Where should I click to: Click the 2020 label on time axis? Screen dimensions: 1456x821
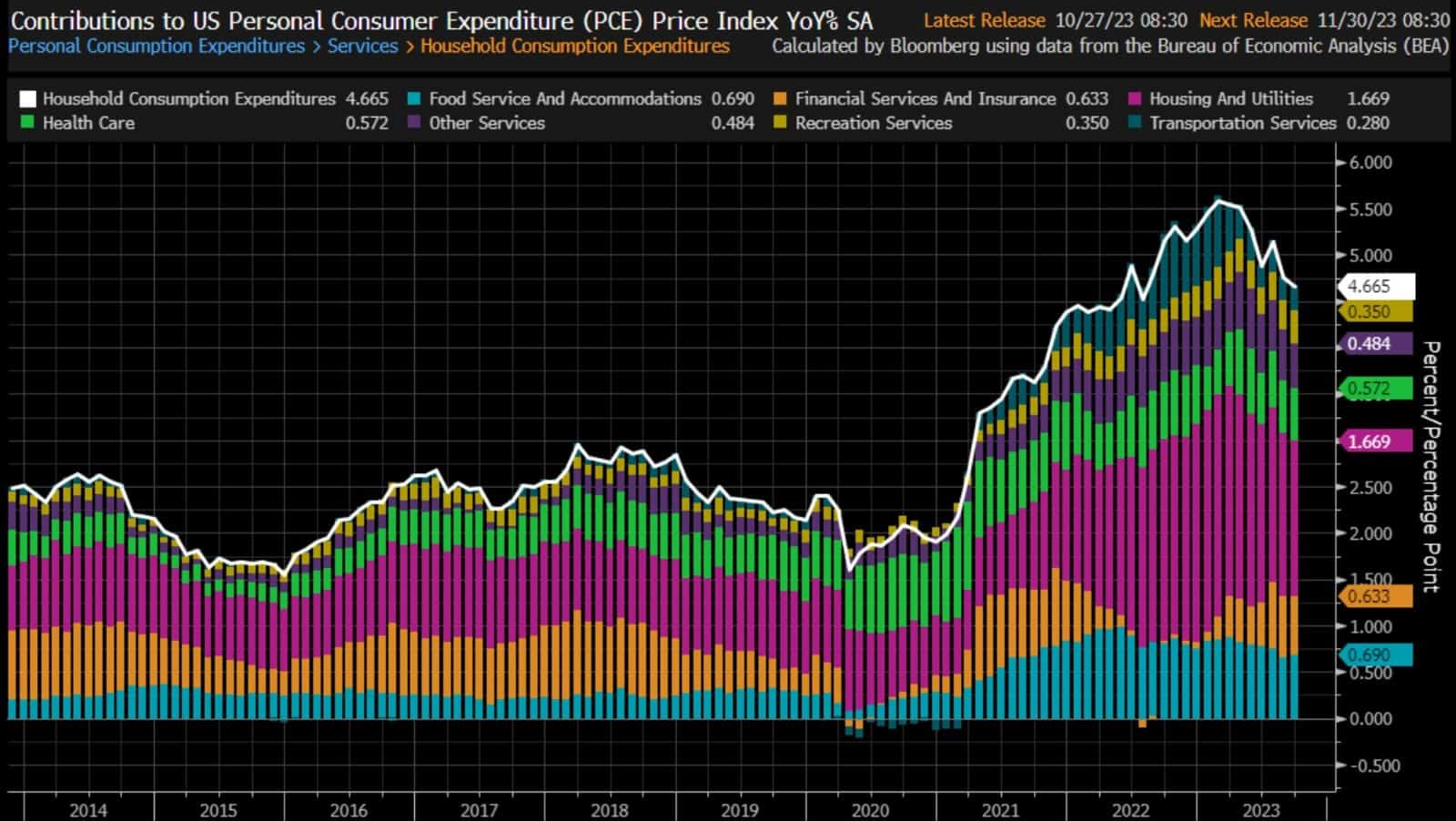[x=870, y=809]
